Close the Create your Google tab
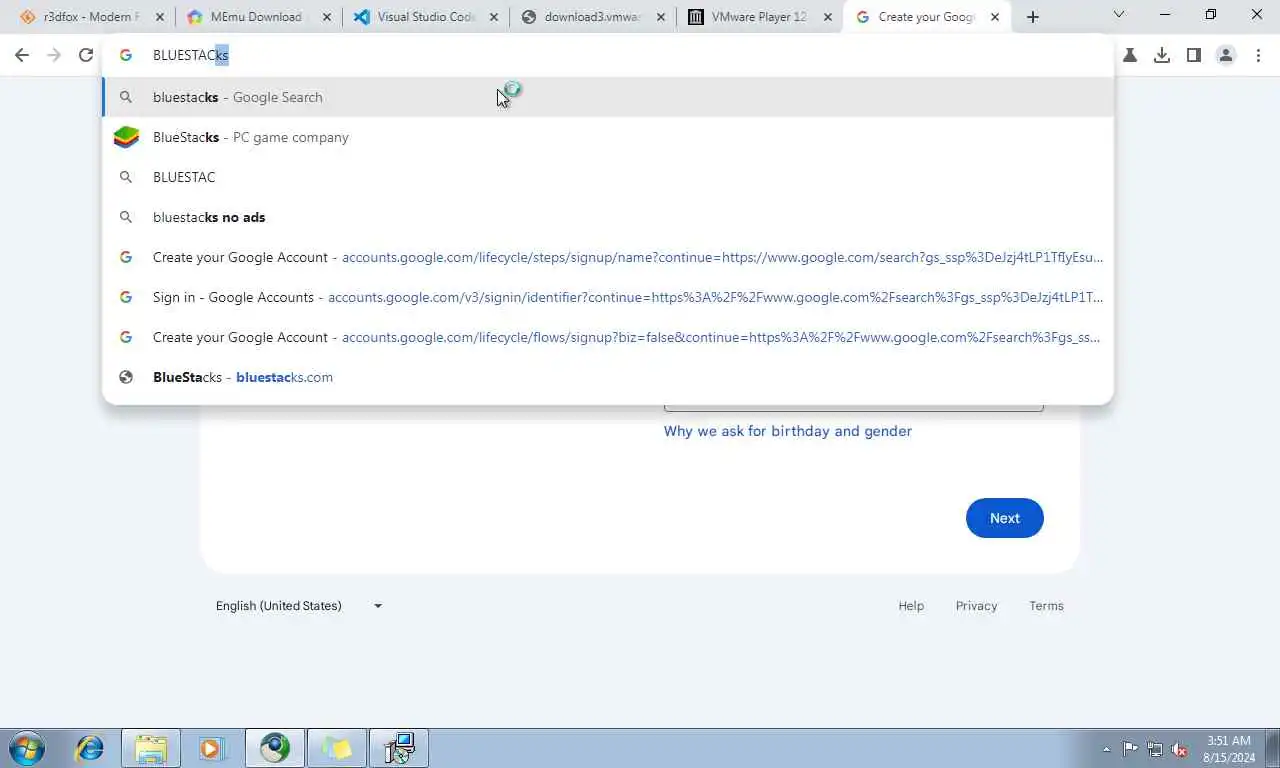Viewport: 1280px width, 768px height. tap(994, 17)
